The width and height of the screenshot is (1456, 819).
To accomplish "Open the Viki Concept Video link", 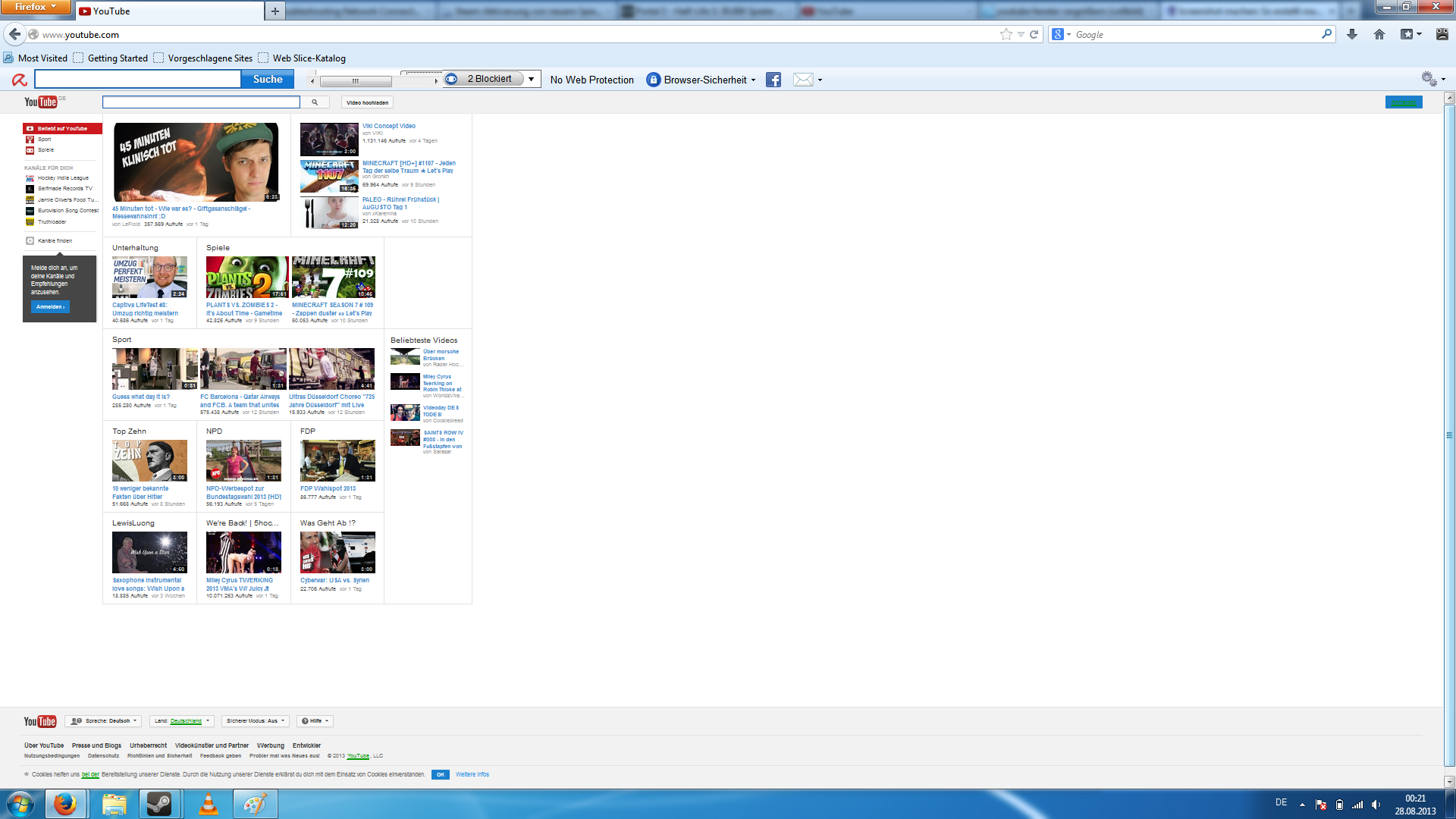I will [389, 127].
